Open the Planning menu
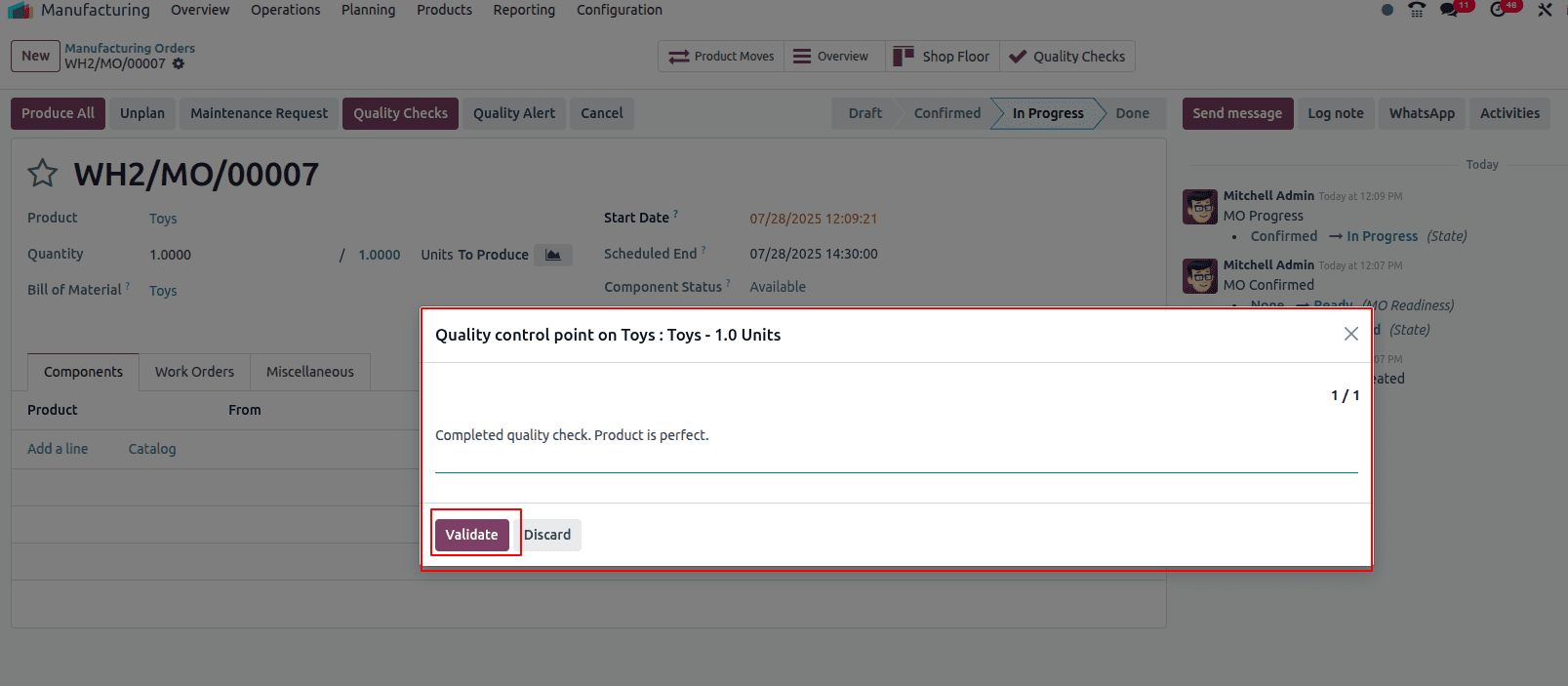 click(x=369, y=10)
